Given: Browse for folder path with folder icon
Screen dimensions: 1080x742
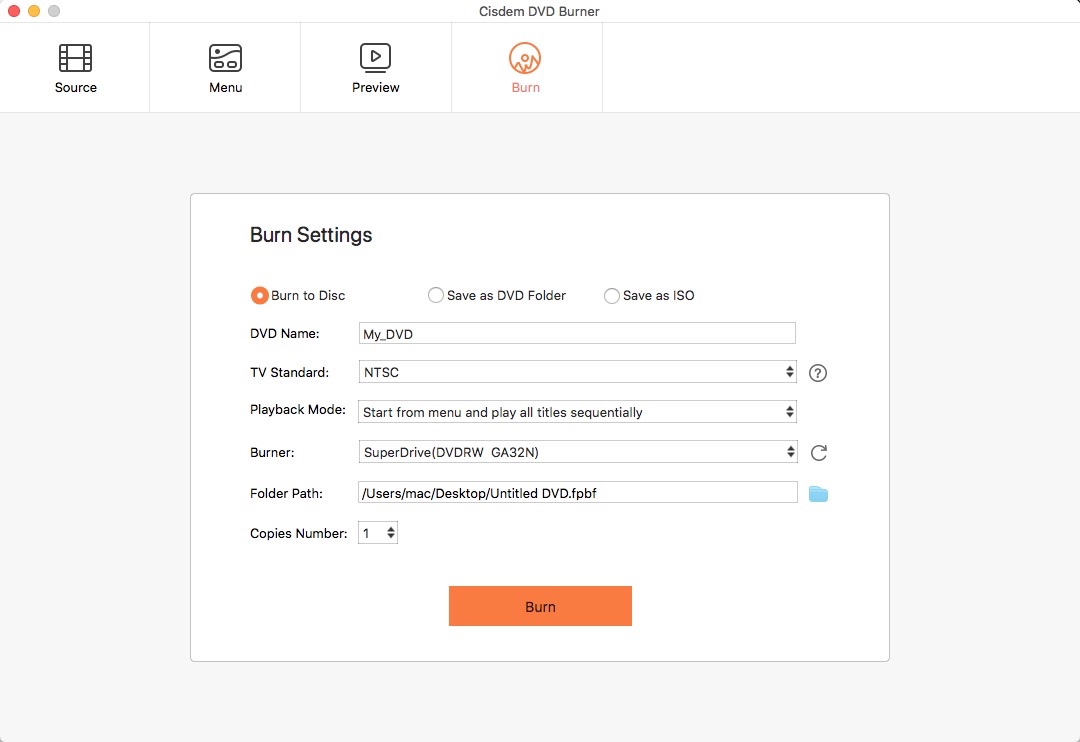Looking at the screenshot, I should [818, 493].
